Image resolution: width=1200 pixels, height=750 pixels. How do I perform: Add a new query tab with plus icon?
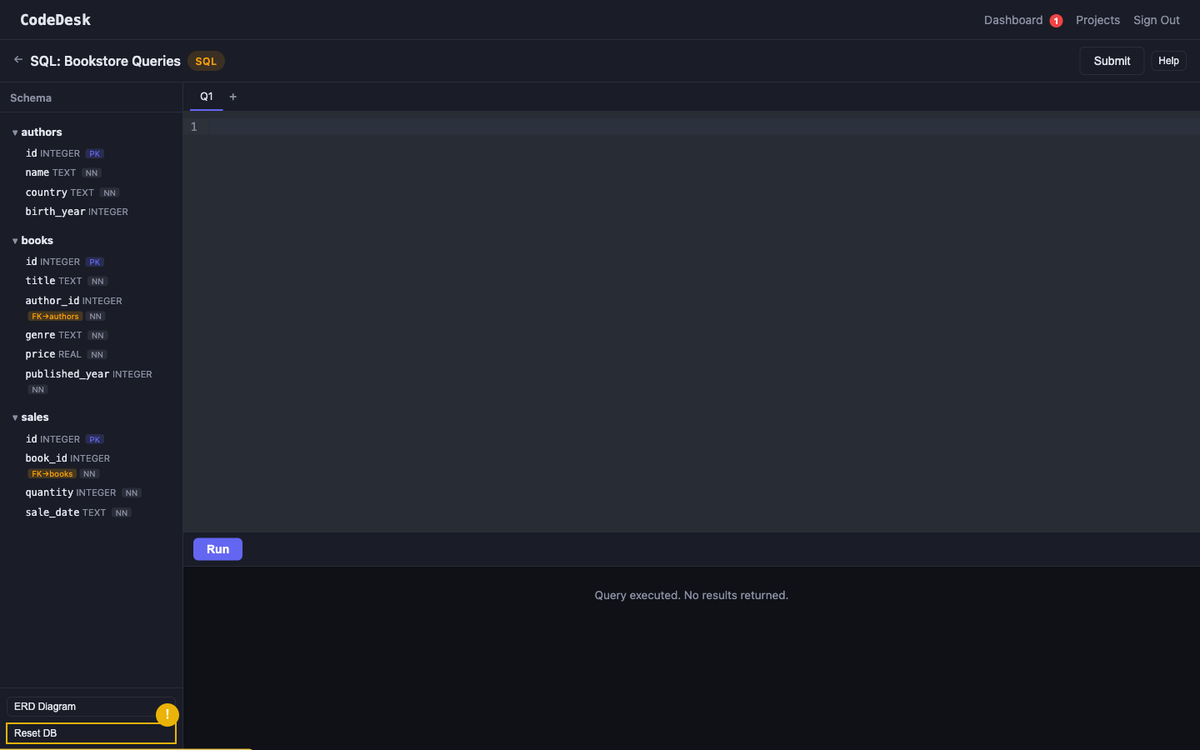coord(233,97)
